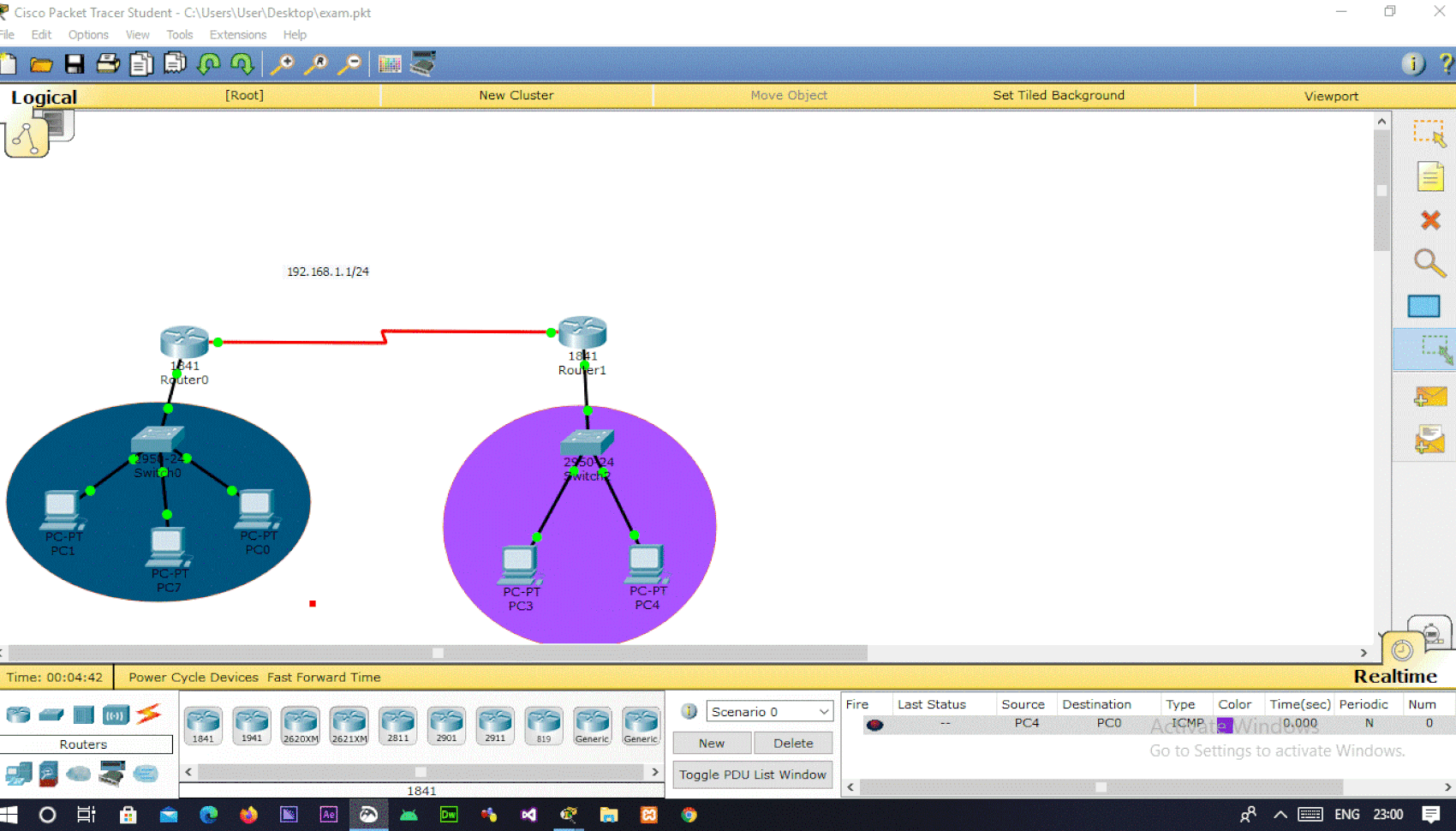Redo using the green down-curving arrow
This screenshot has width=1456, height=831.
pos(242,64)
